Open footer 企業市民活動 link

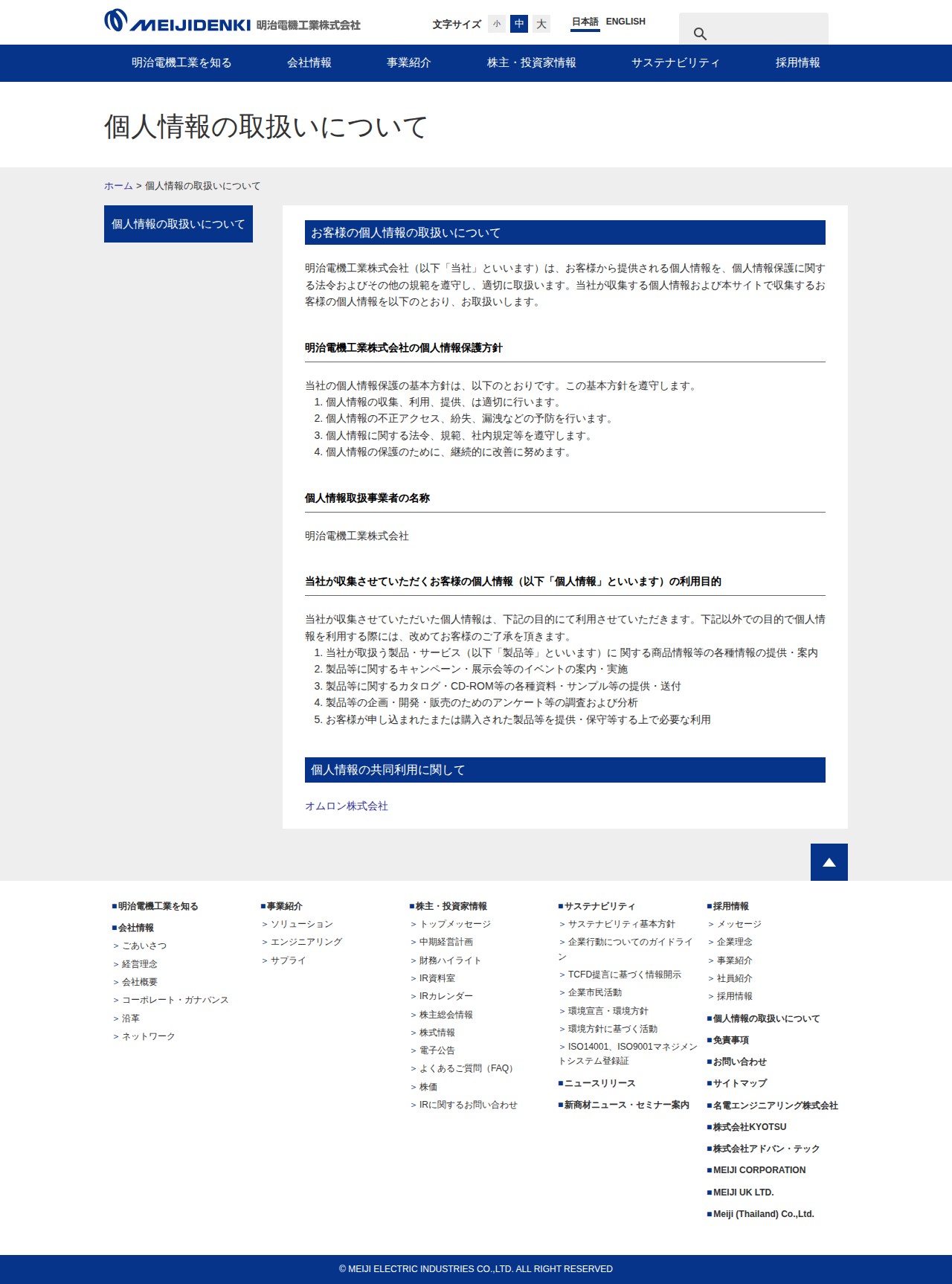click(594, 992)
